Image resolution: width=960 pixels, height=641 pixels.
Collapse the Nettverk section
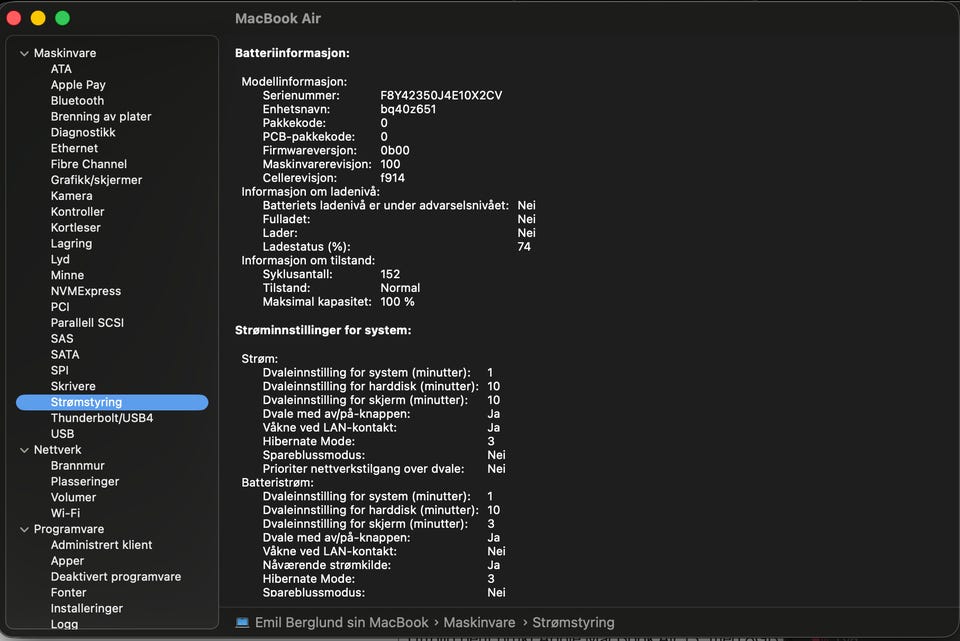(x=24, y=450)
